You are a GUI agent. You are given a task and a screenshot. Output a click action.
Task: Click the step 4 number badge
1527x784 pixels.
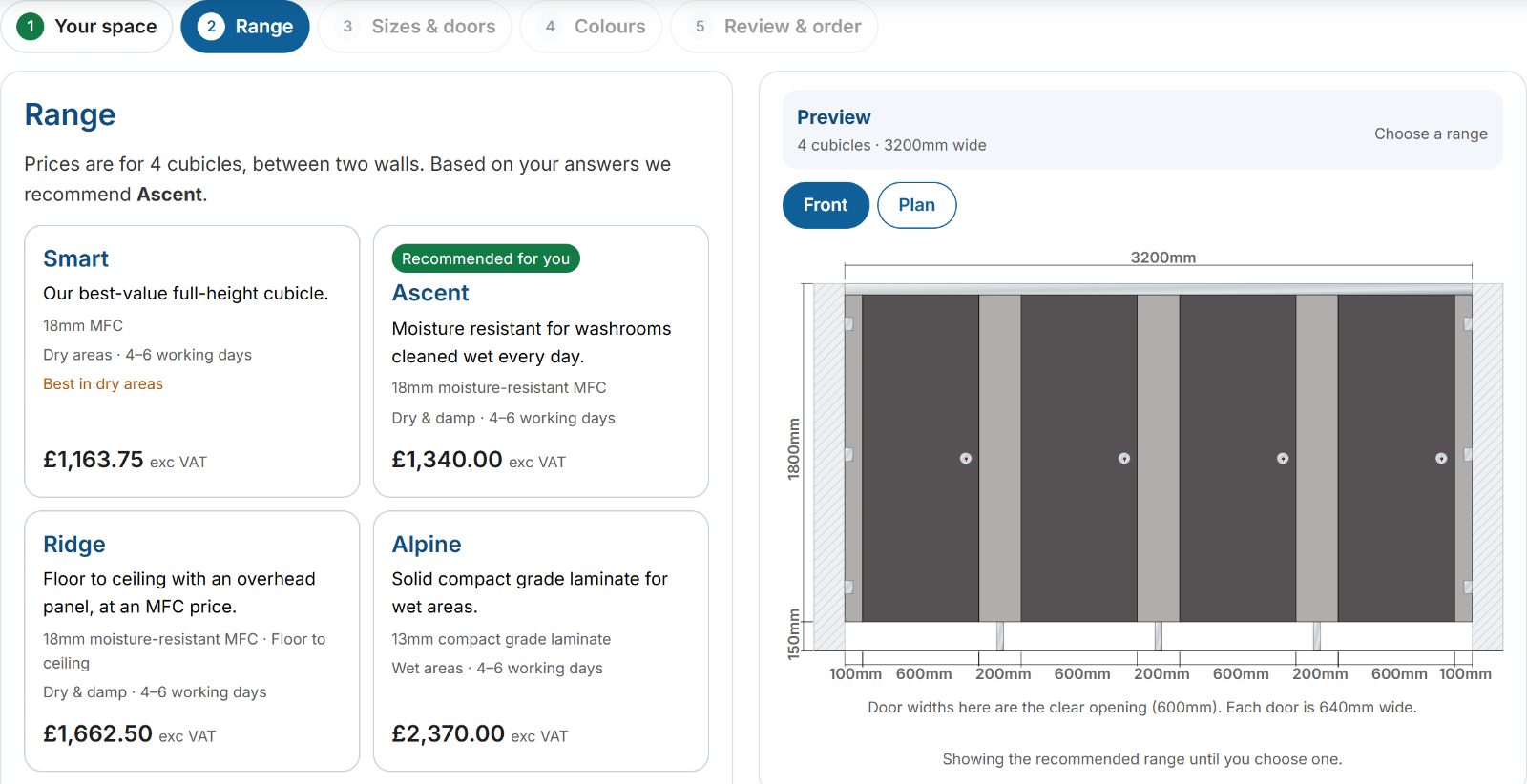550,27
